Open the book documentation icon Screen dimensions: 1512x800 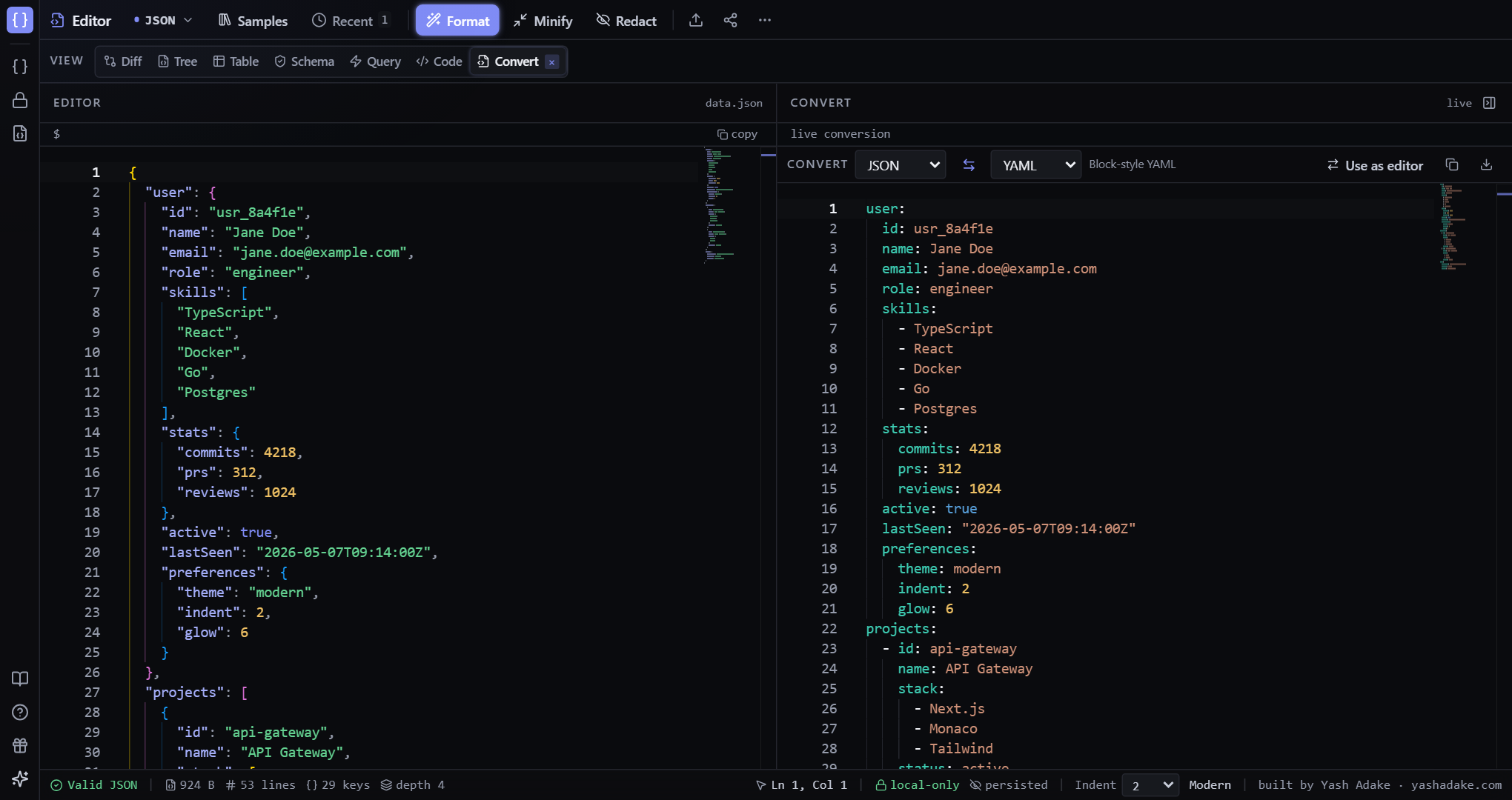pos(20,679)
